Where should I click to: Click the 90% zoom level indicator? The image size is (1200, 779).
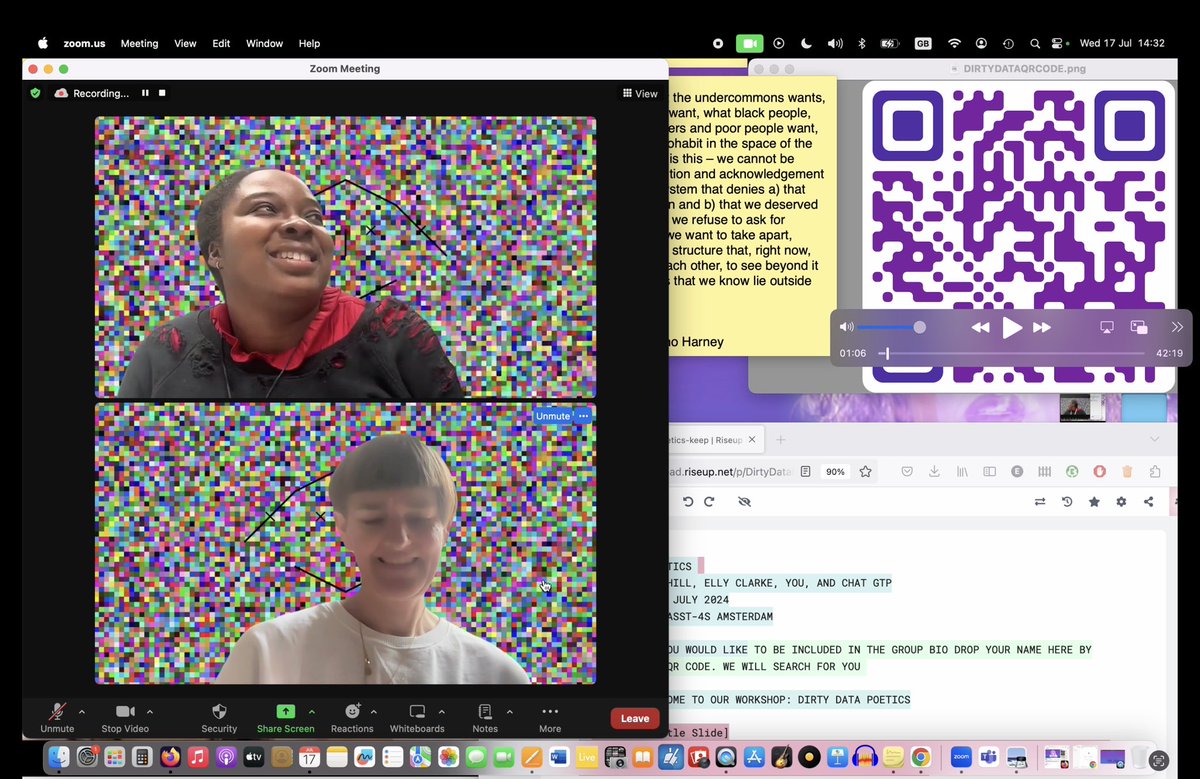[x=835, y=471]
